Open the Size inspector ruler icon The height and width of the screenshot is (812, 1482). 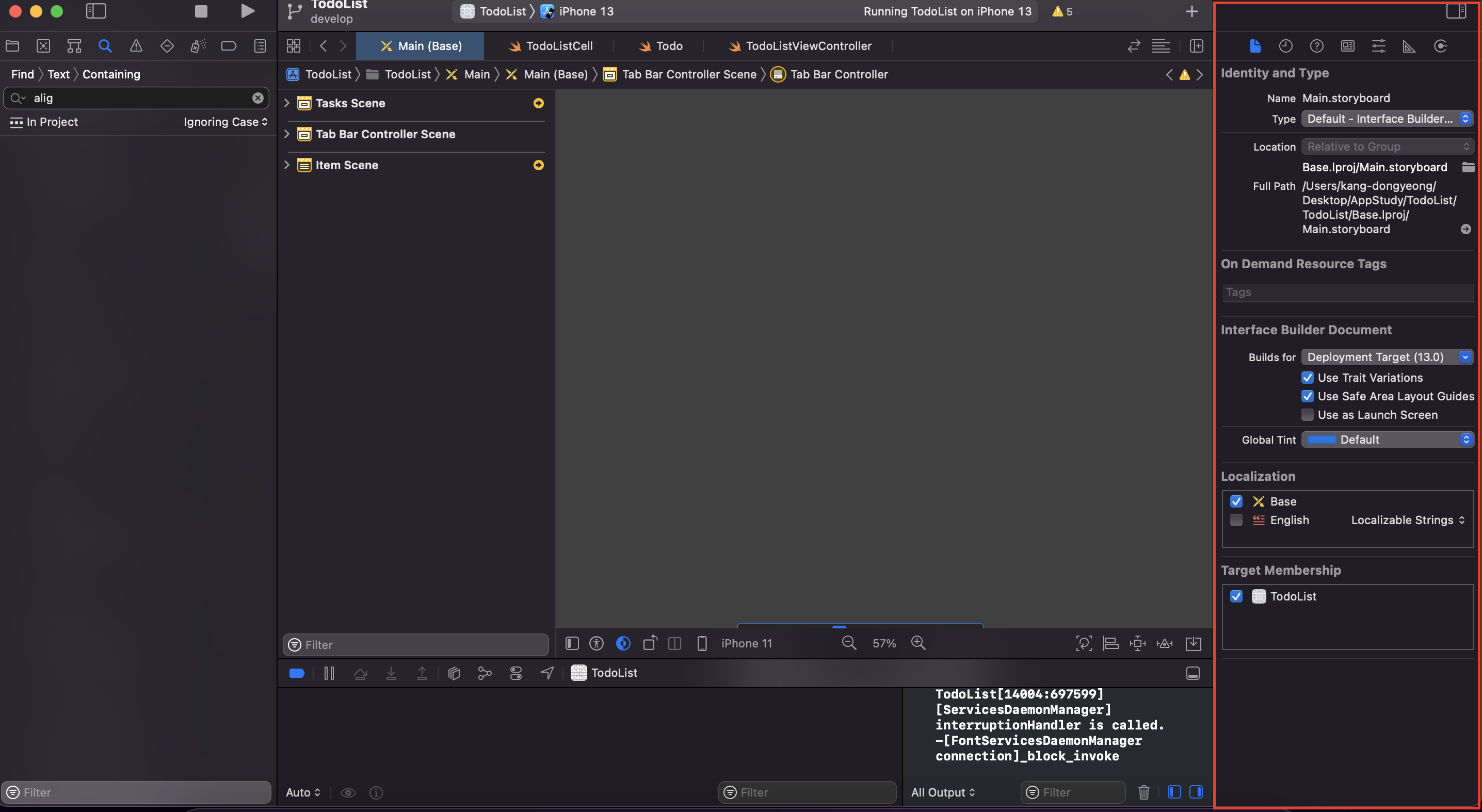tap(1409, 46)
